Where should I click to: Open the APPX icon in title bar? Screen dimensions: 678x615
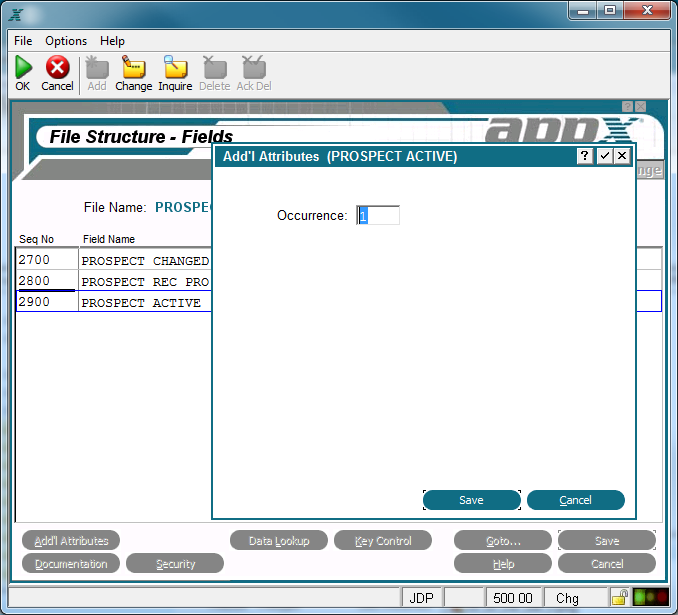click(x=16, y=14)
